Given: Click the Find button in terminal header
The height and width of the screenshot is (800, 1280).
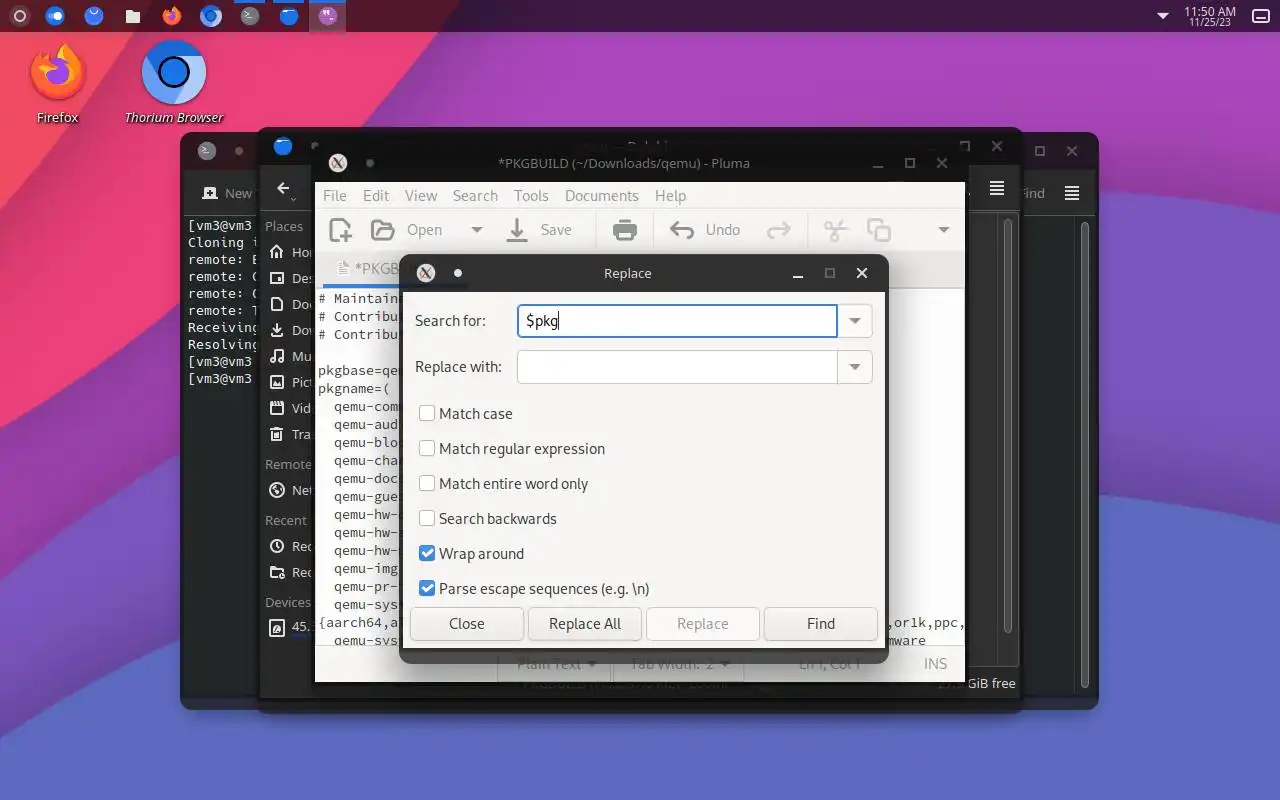Looking at the screenshot, I should (x=1032, y=193).
